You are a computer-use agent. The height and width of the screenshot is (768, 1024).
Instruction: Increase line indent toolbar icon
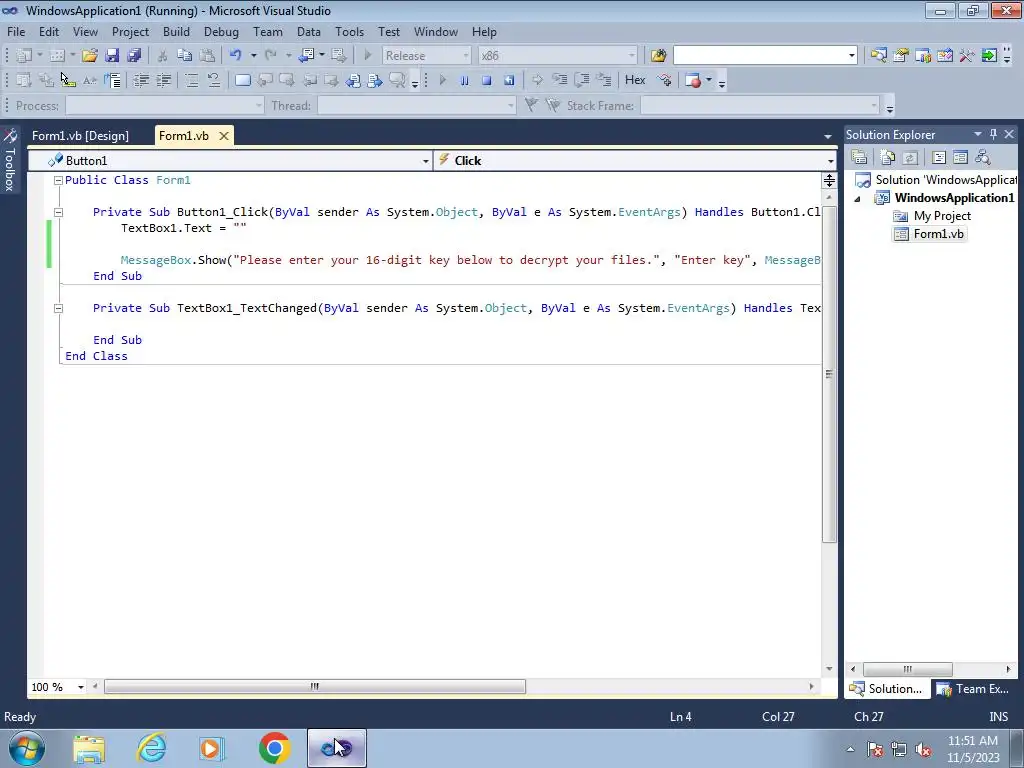[x=163, y=80]
